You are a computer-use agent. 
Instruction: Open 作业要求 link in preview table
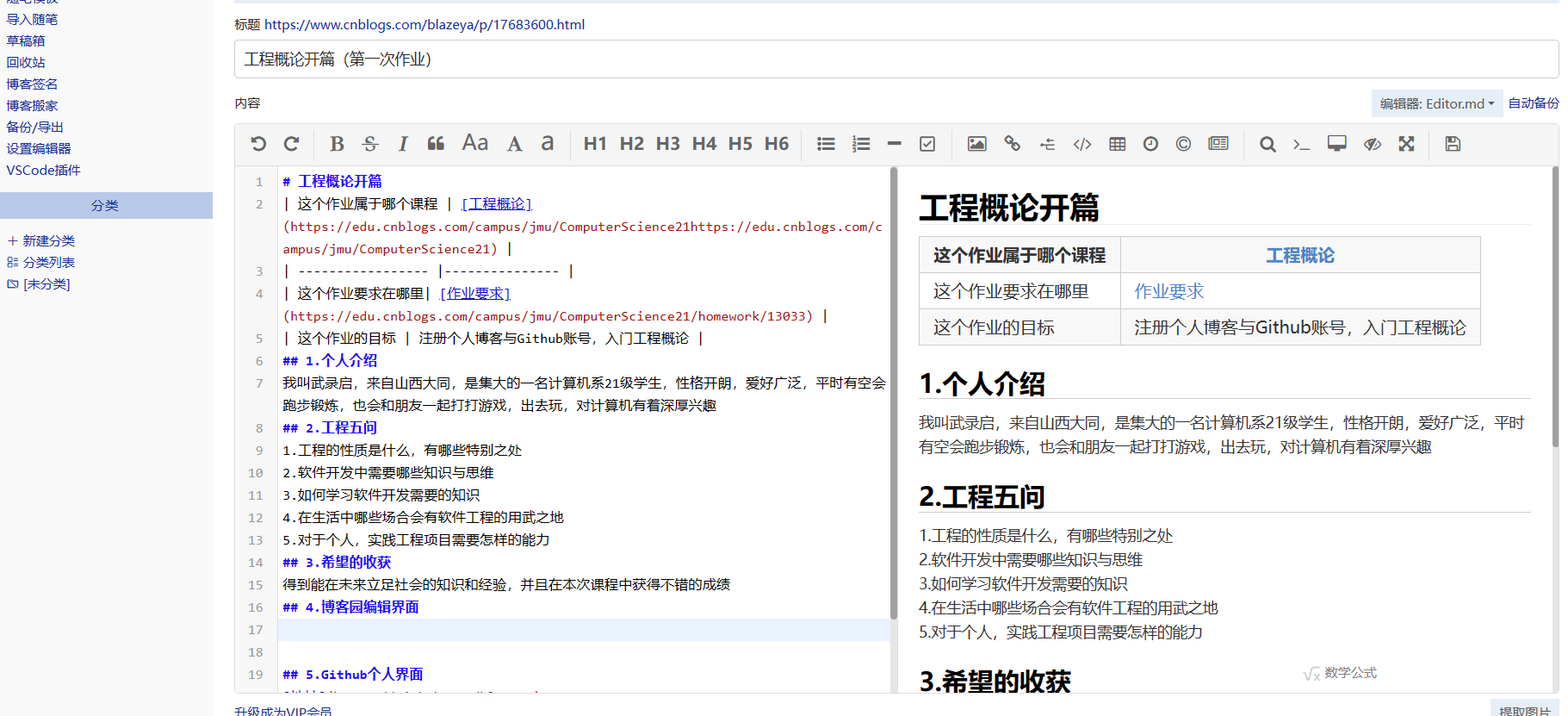point(1168,291)
